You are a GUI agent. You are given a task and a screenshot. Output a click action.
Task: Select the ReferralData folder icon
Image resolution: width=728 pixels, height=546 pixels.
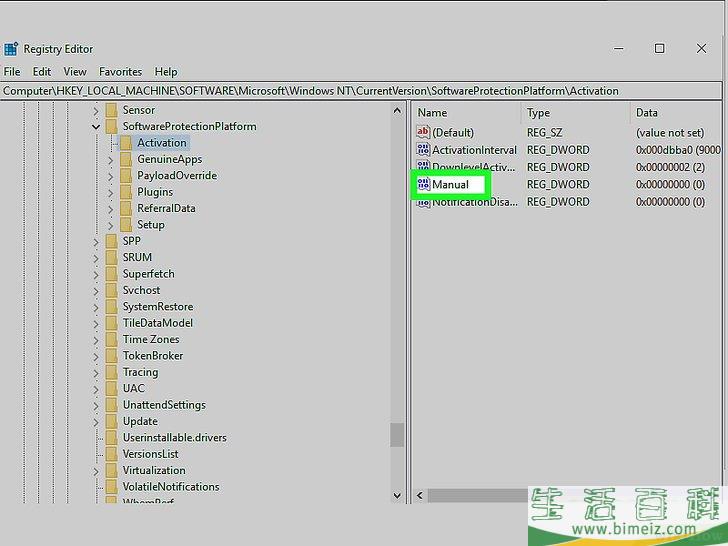point(126,208)
